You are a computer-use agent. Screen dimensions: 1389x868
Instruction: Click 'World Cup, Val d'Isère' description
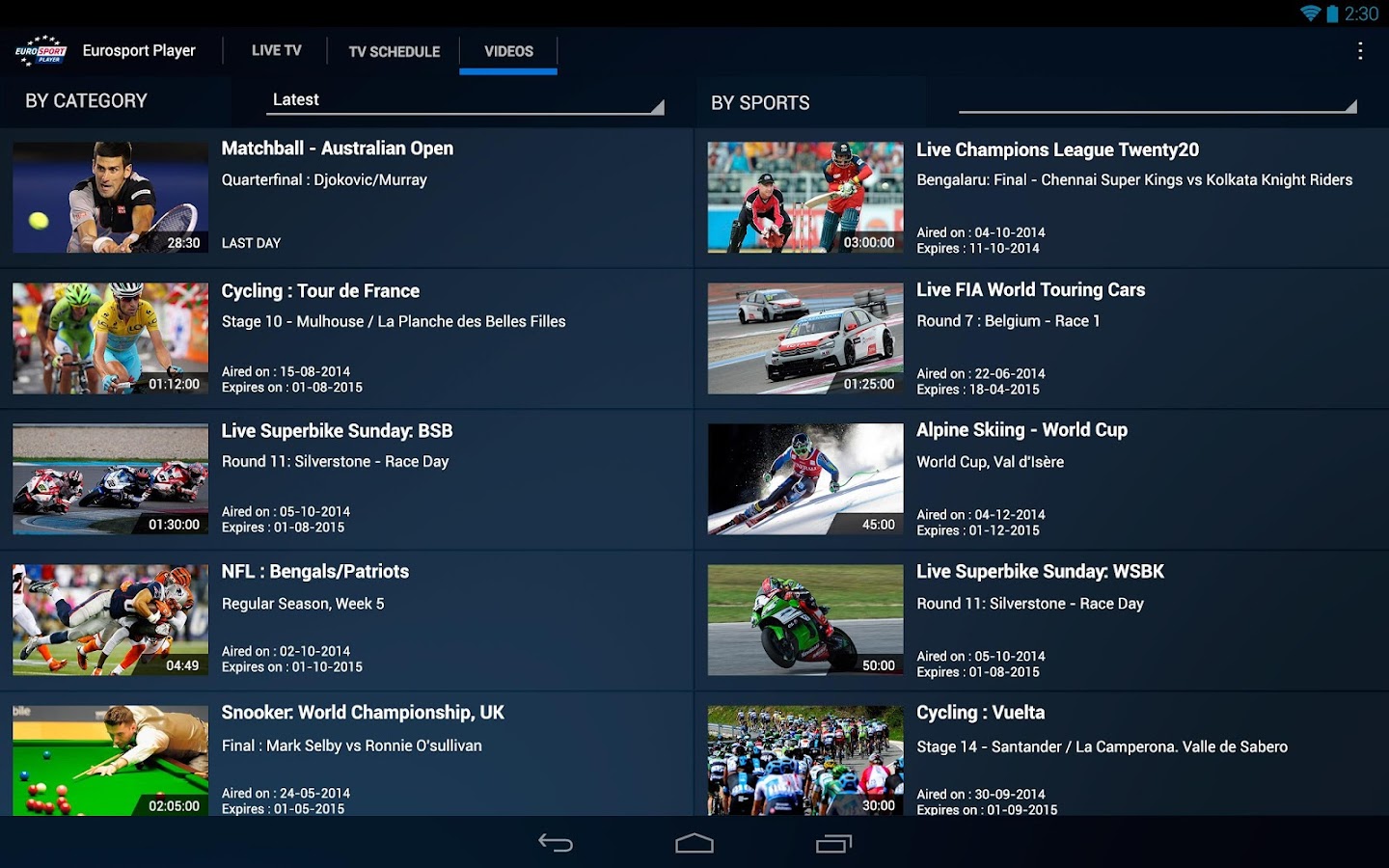point(990,462)
